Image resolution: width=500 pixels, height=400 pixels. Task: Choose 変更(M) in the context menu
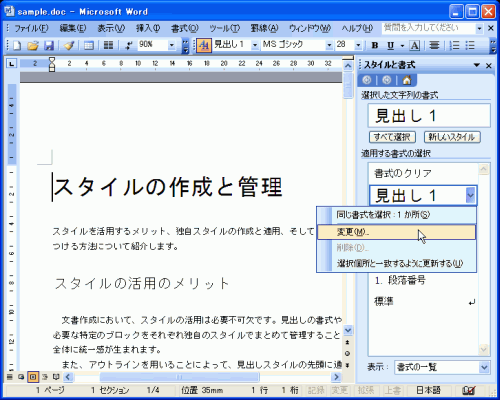point(396,232)
